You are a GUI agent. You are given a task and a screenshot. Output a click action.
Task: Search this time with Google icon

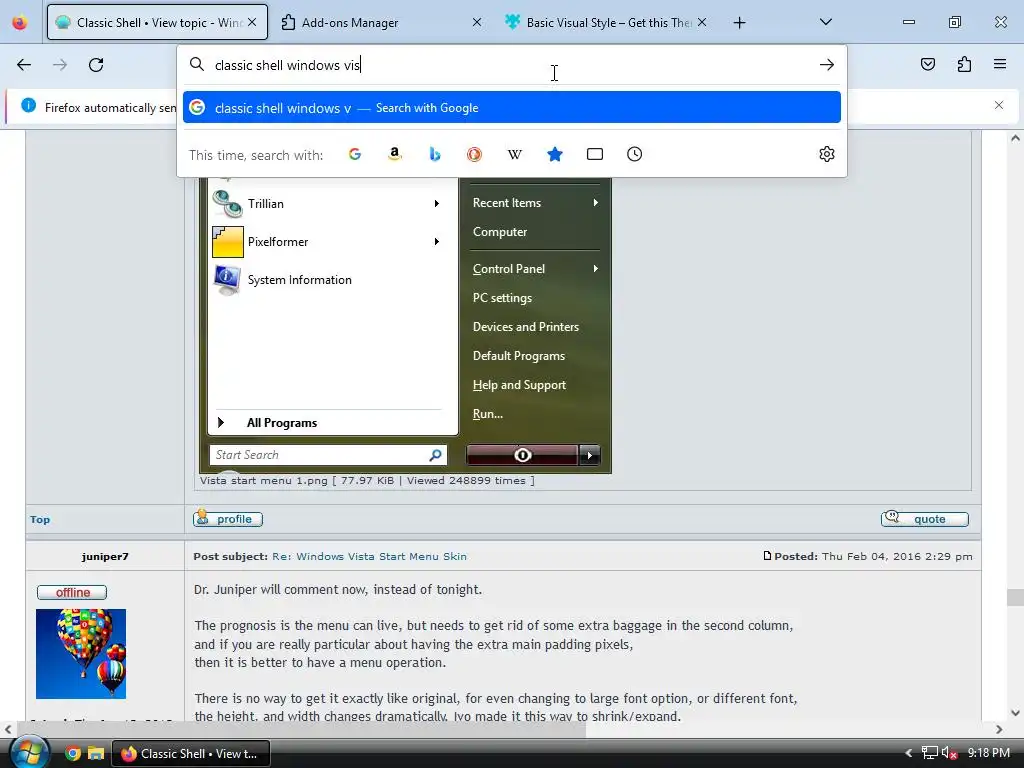355,154
